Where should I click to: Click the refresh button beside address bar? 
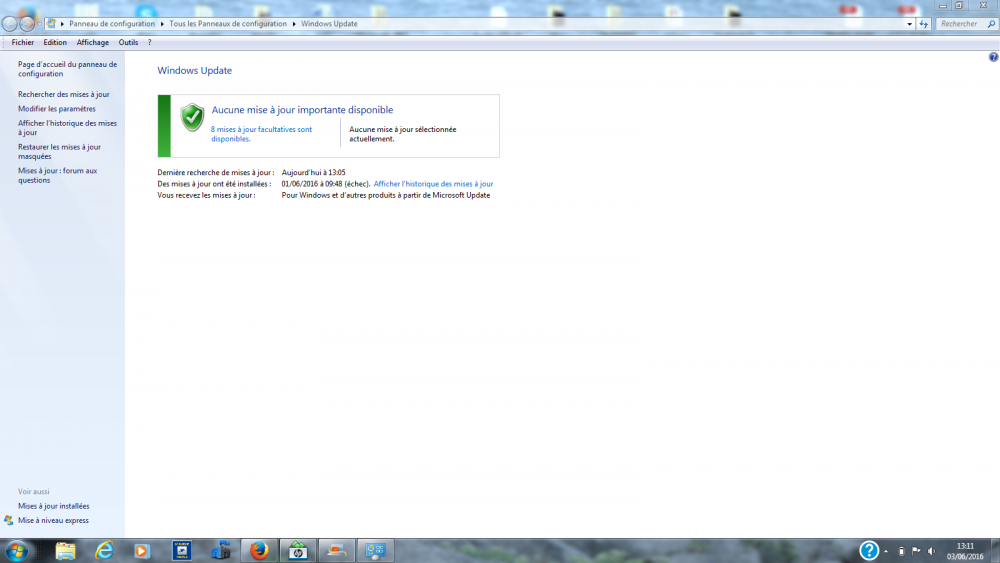point(924,23)
